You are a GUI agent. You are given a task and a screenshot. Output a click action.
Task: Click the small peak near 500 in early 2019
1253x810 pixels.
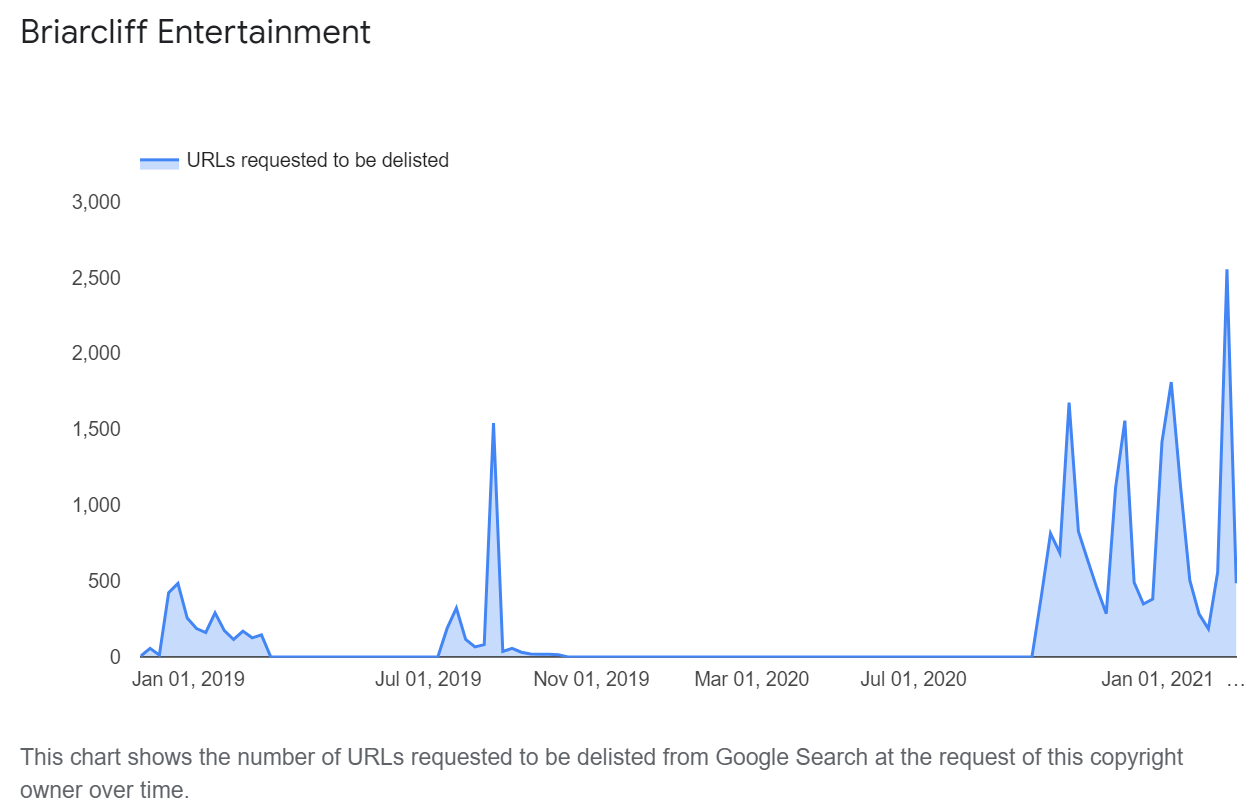(177, 583)
